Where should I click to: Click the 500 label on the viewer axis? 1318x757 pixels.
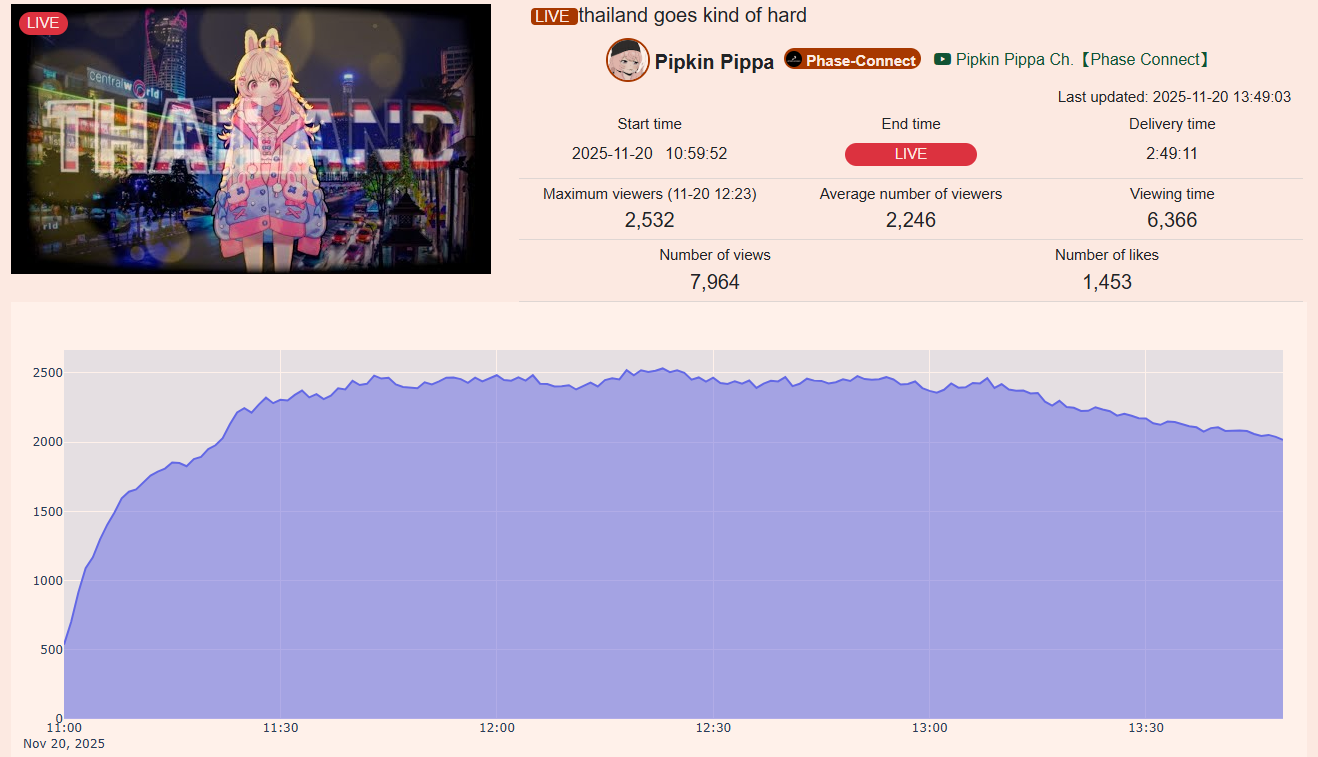pos(51,650)
